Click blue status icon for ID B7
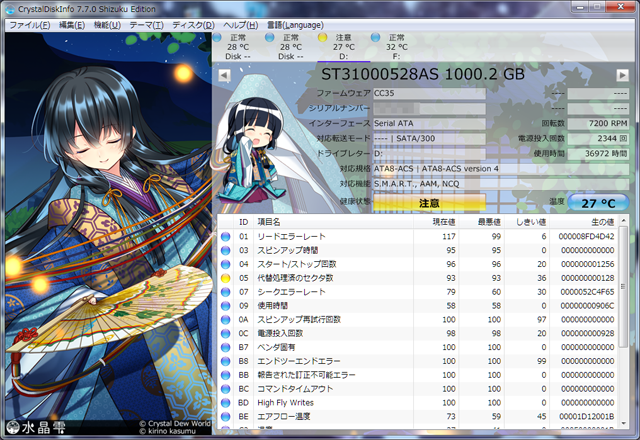The height and width of the screenshot is (440, 640). 225,348
